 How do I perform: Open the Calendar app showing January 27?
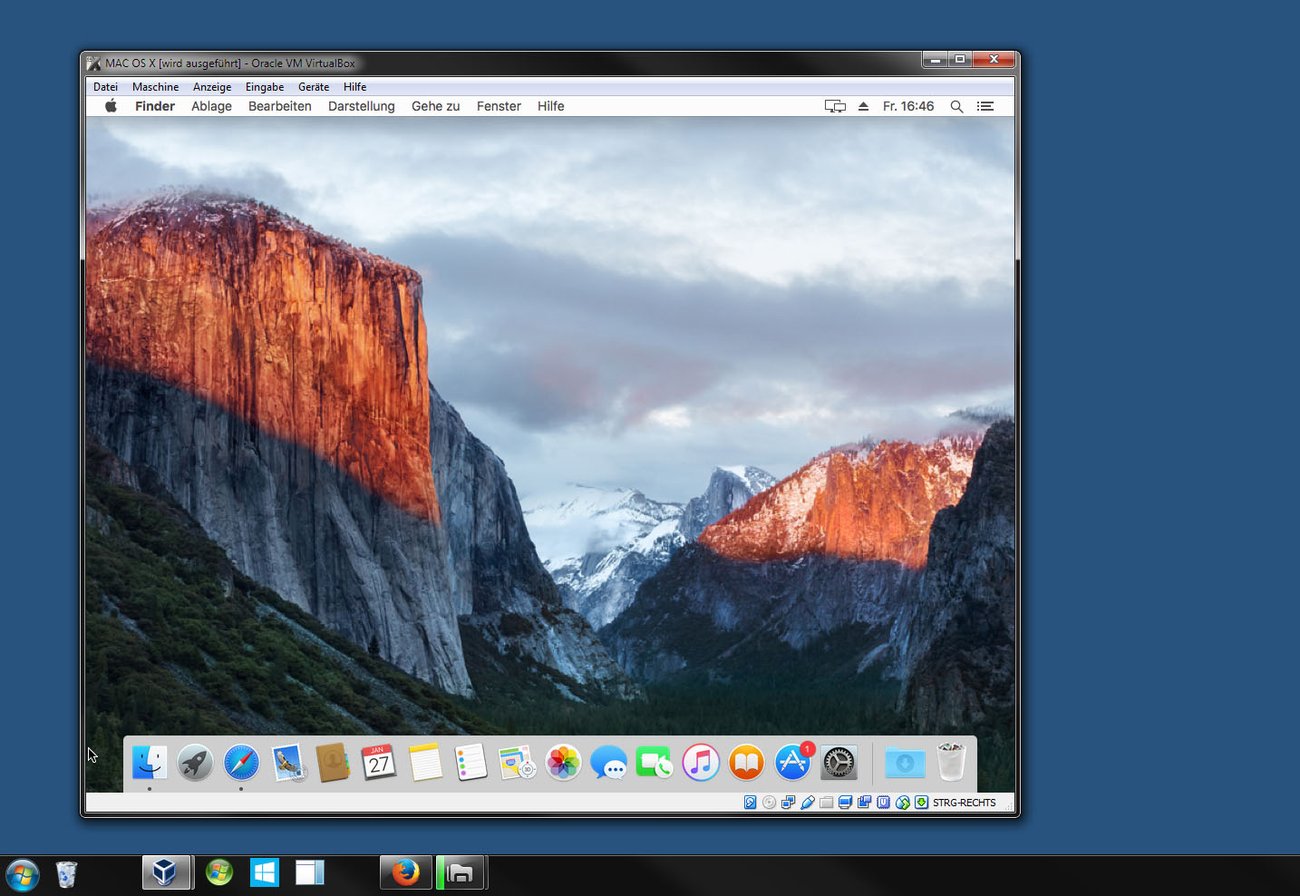(x=379, y=762)
